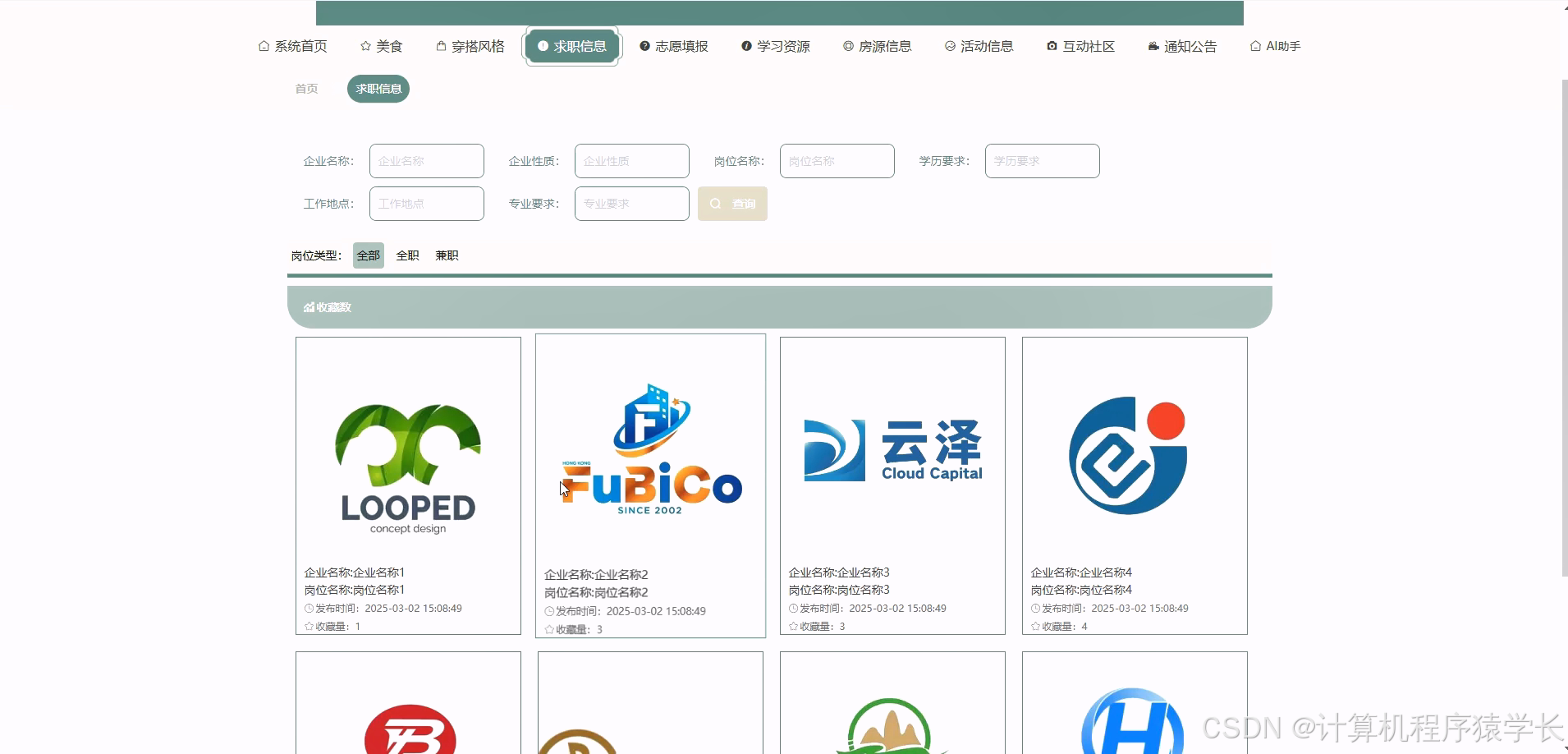Click 企业名称:企业名称3 text
The width and height of the screenshot is (1568, 754).
[839, 572]
